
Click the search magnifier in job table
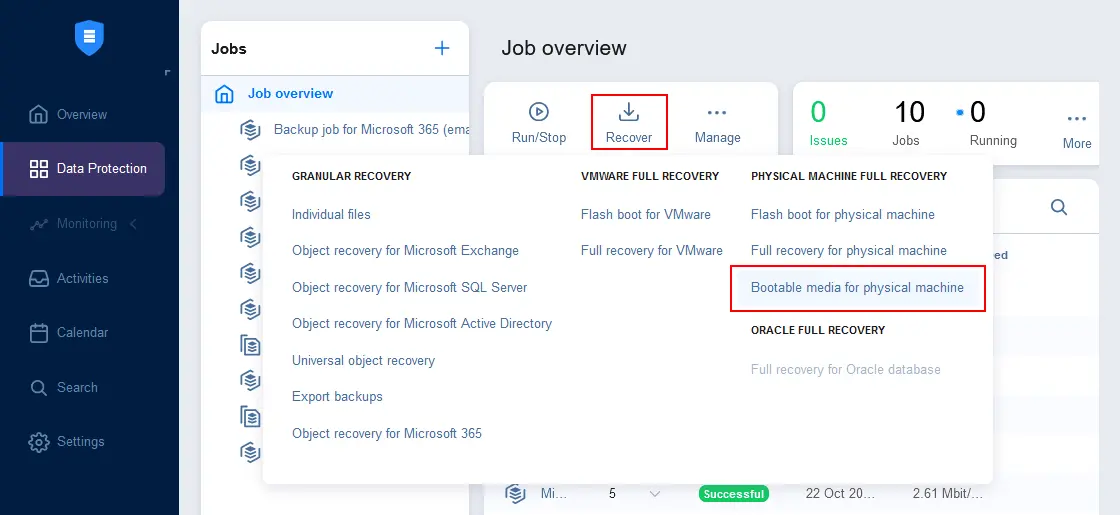click(x=1059, y=207)
